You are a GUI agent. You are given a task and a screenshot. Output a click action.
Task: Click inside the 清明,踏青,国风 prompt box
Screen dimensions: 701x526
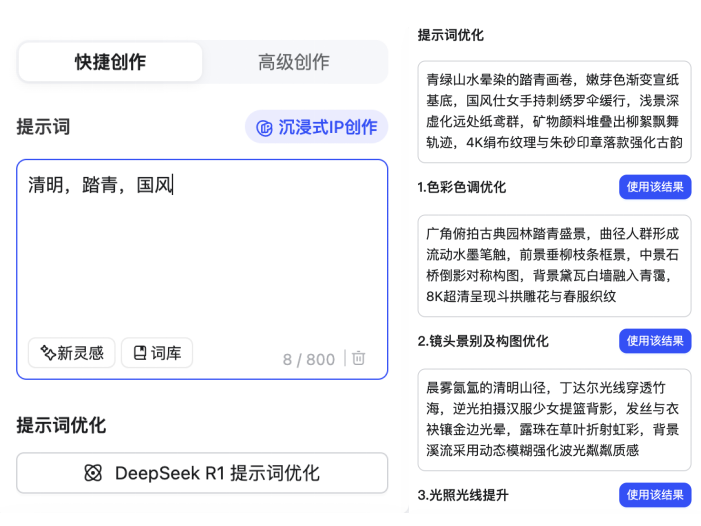coord(200,250)
